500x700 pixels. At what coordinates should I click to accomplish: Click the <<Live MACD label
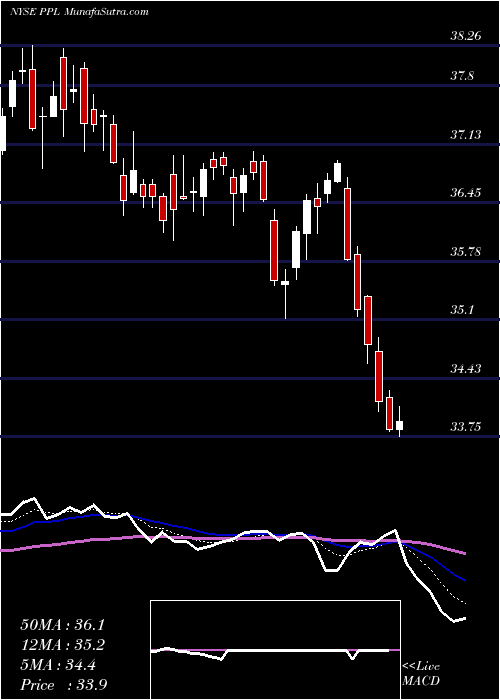tap(421, 673)
